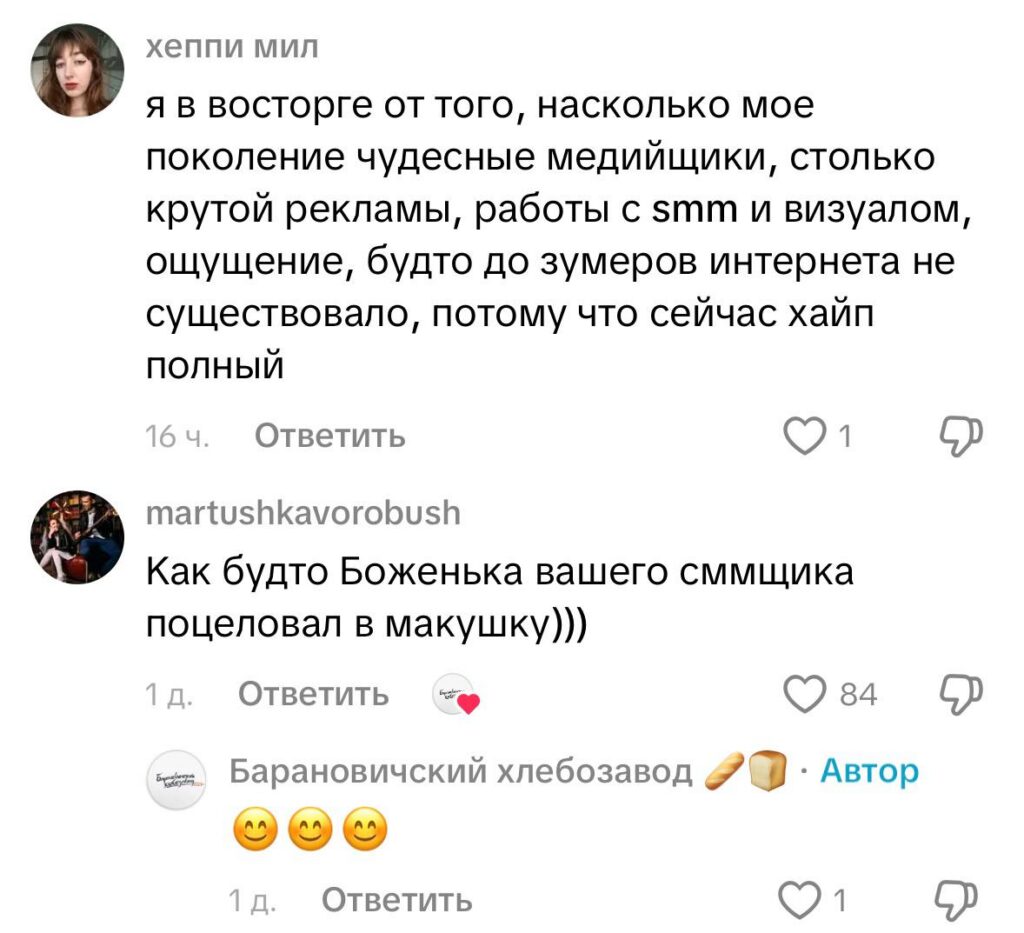Open the martushkavorobush username link
1024x933 pixels.
pos(303,513)
